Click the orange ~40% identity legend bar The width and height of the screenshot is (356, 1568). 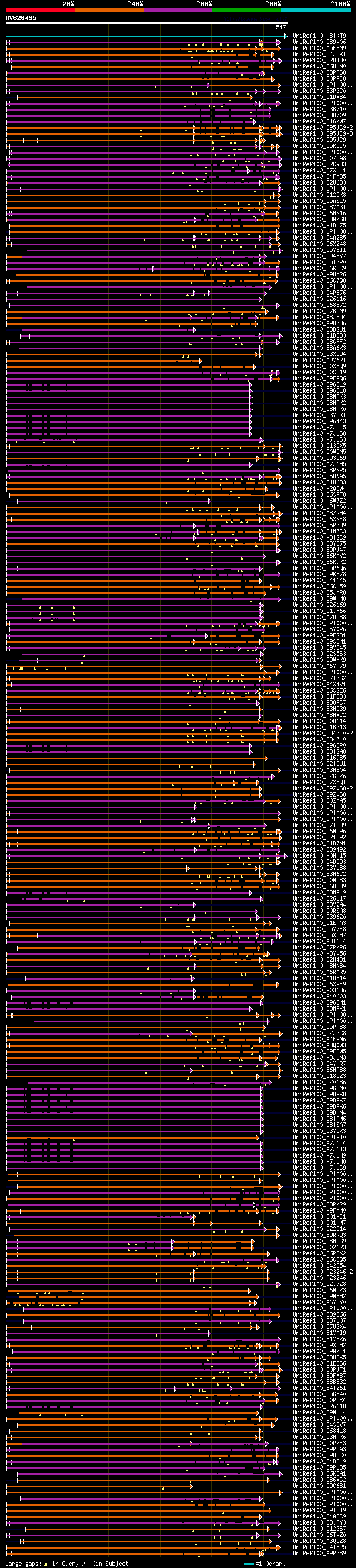[109, 11]
